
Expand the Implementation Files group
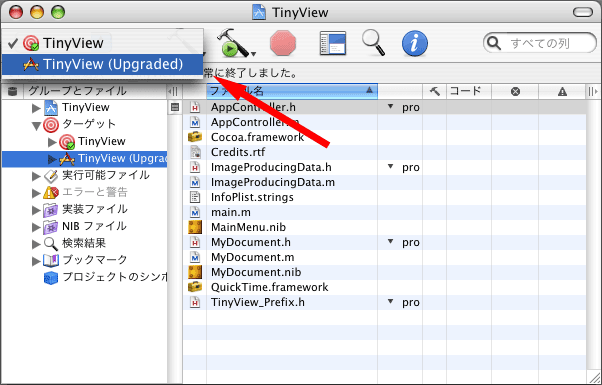coord(36,210)
